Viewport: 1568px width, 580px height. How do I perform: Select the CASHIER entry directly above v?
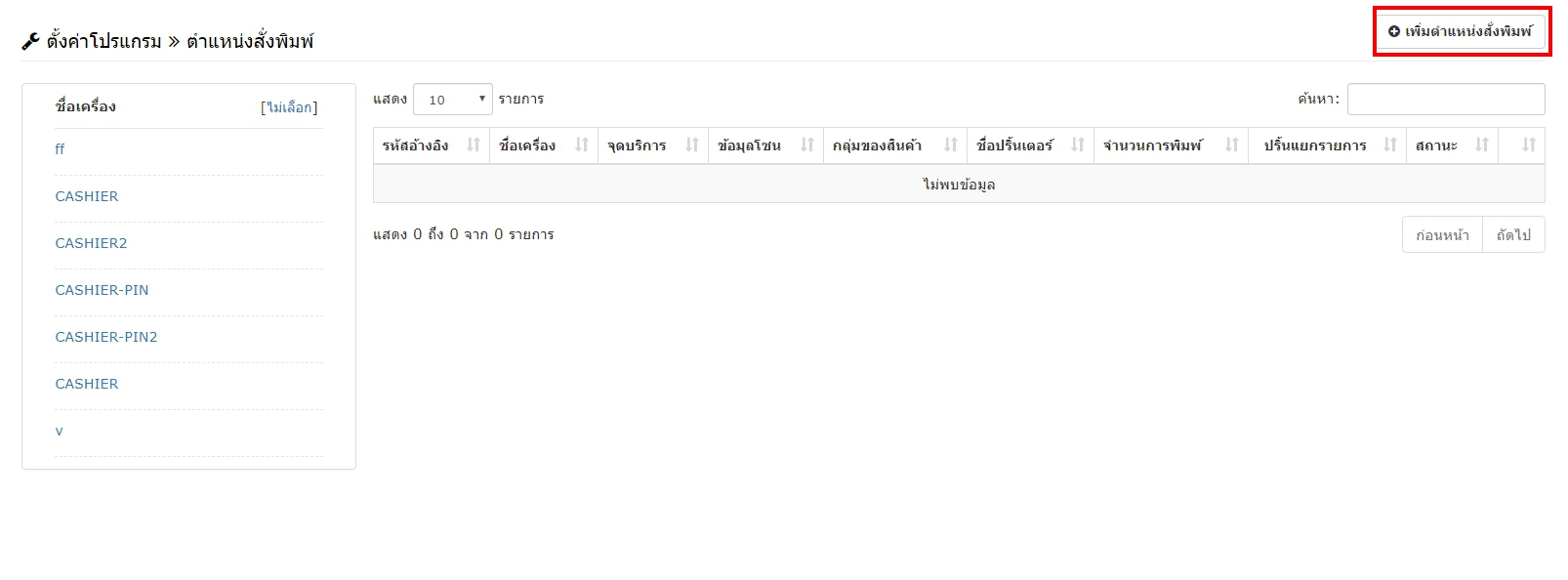(x=87, y=384)
